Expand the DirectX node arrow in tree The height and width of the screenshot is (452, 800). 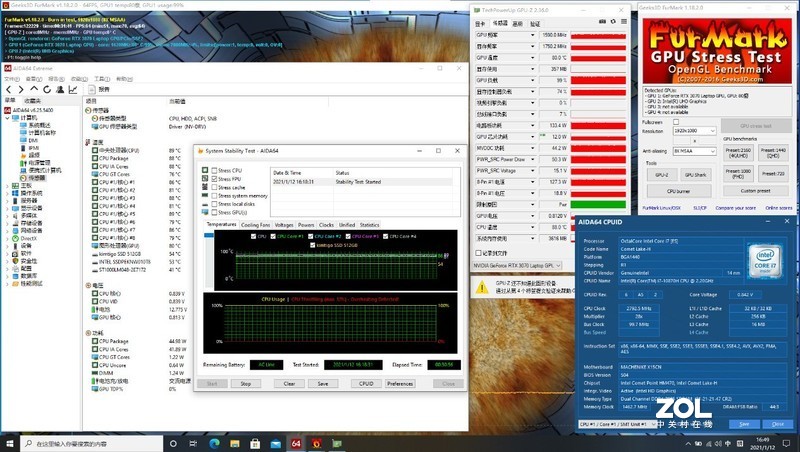coord(8,238)
